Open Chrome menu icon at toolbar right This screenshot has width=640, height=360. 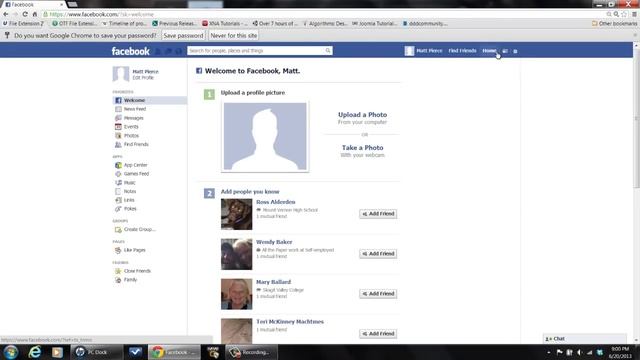(634, 14)
